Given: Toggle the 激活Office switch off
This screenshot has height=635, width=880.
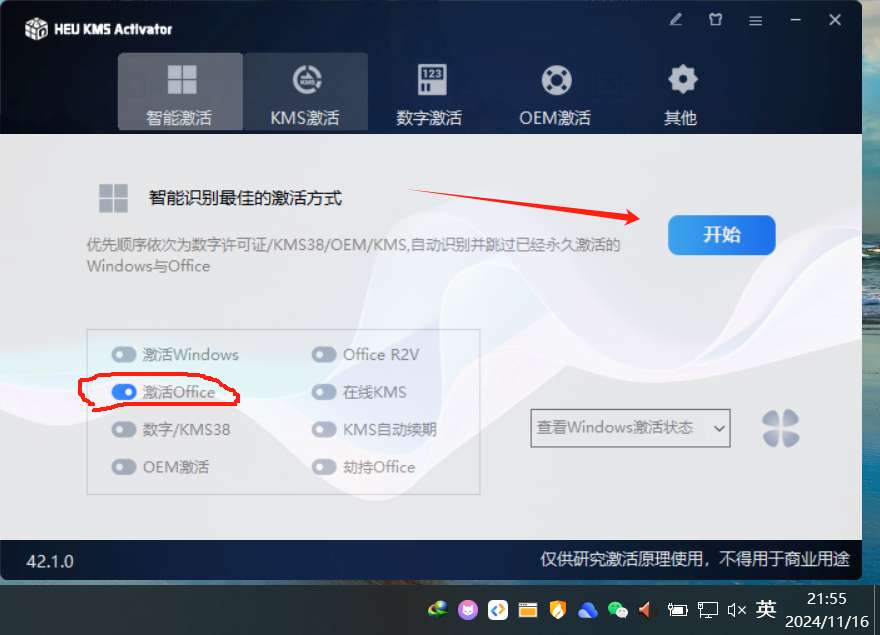Looking at the screenshot, I should pyautogui.click(x=124, y=392).
